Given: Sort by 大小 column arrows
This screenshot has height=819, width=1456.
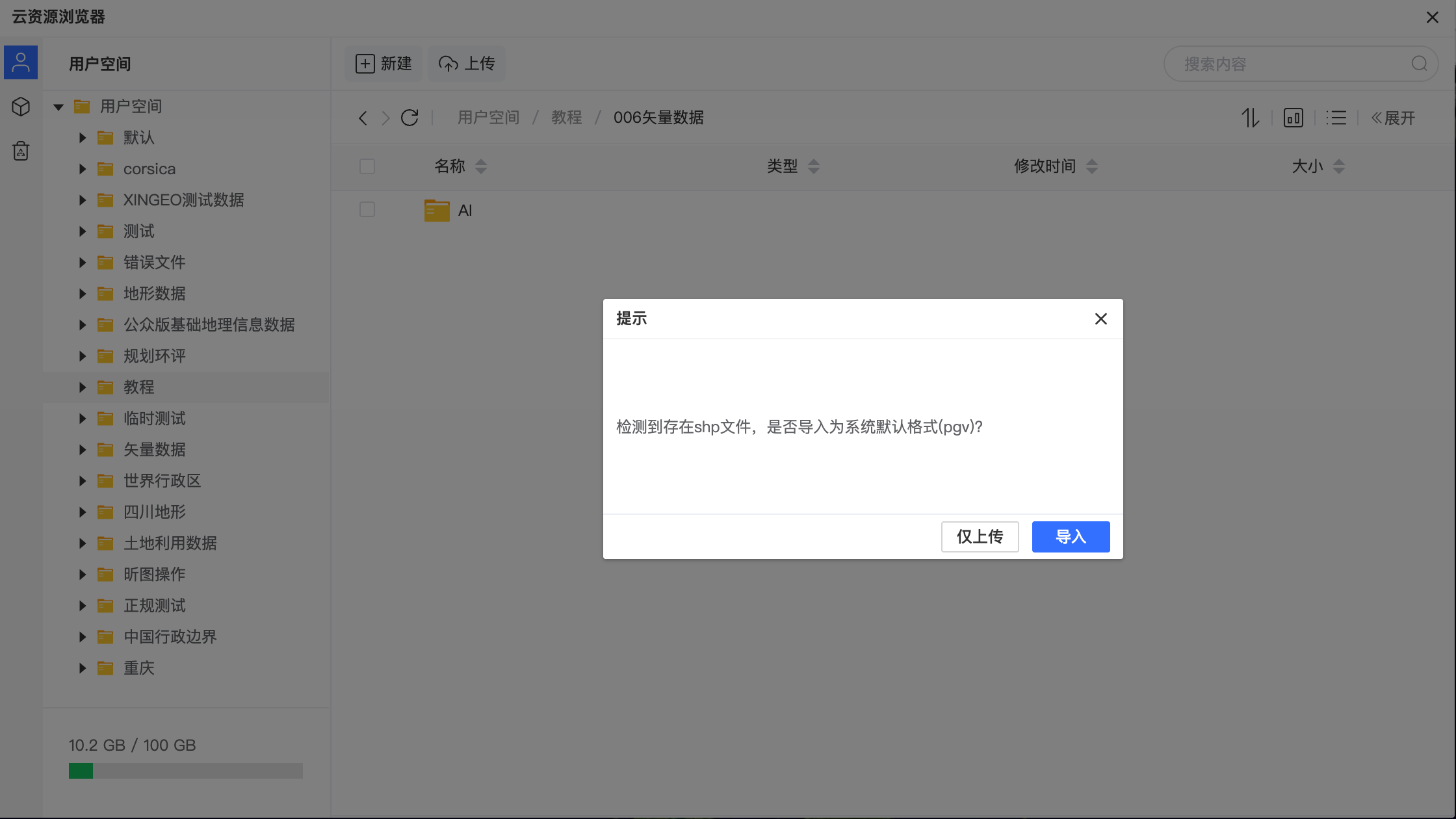Looking at the screenshot, I should click(x=1339, y=166).
